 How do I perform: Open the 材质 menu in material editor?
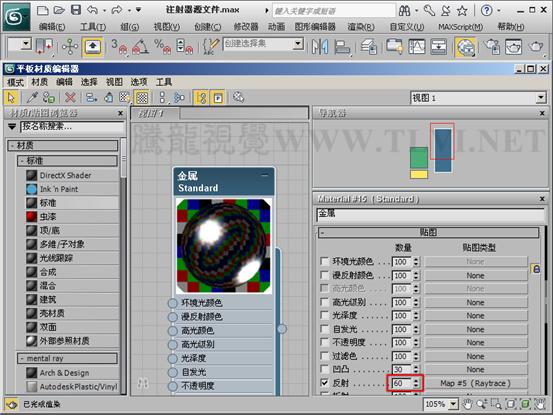39,82
